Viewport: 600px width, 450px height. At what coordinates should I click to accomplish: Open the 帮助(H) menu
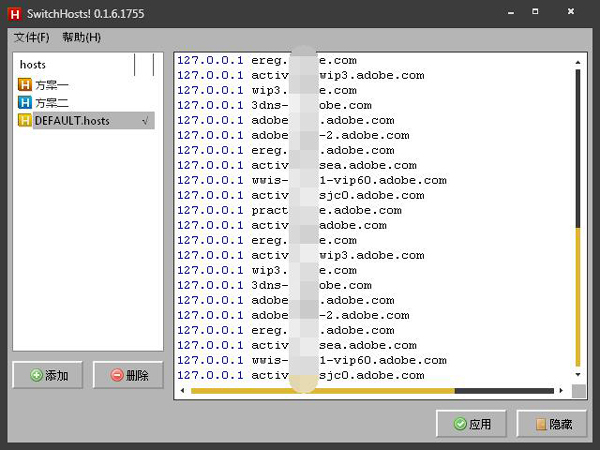pos(82,38)
